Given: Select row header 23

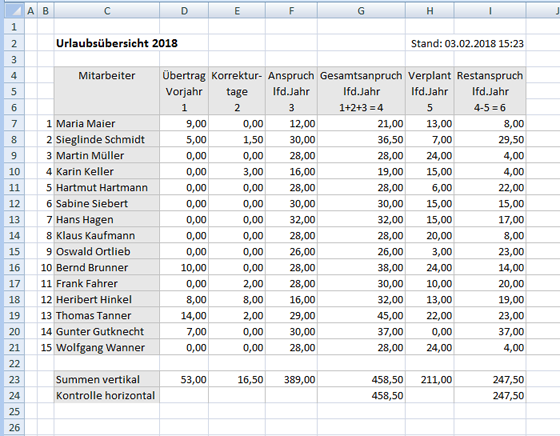Looking at the screenshot, I should coord(14,379).
